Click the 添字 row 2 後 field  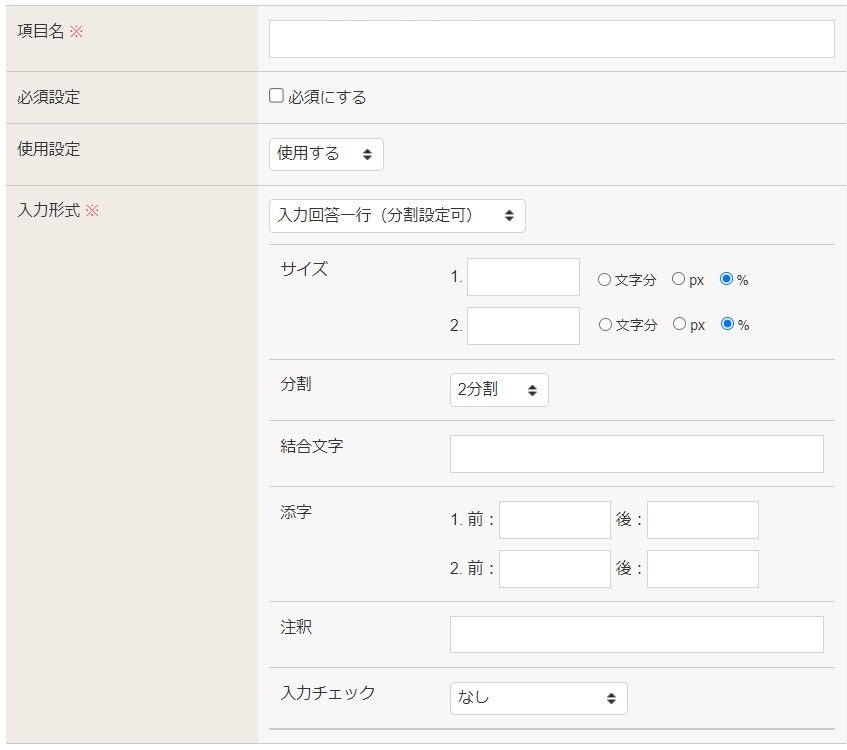tap(702, 569)
